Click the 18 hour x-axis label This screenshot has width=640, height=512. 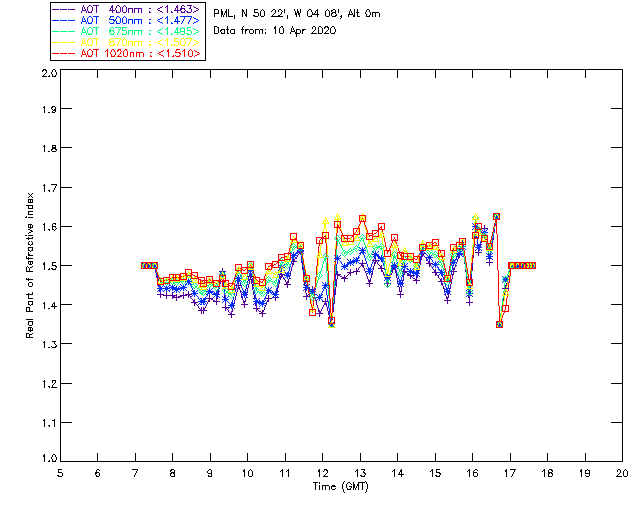click(547, 473)
